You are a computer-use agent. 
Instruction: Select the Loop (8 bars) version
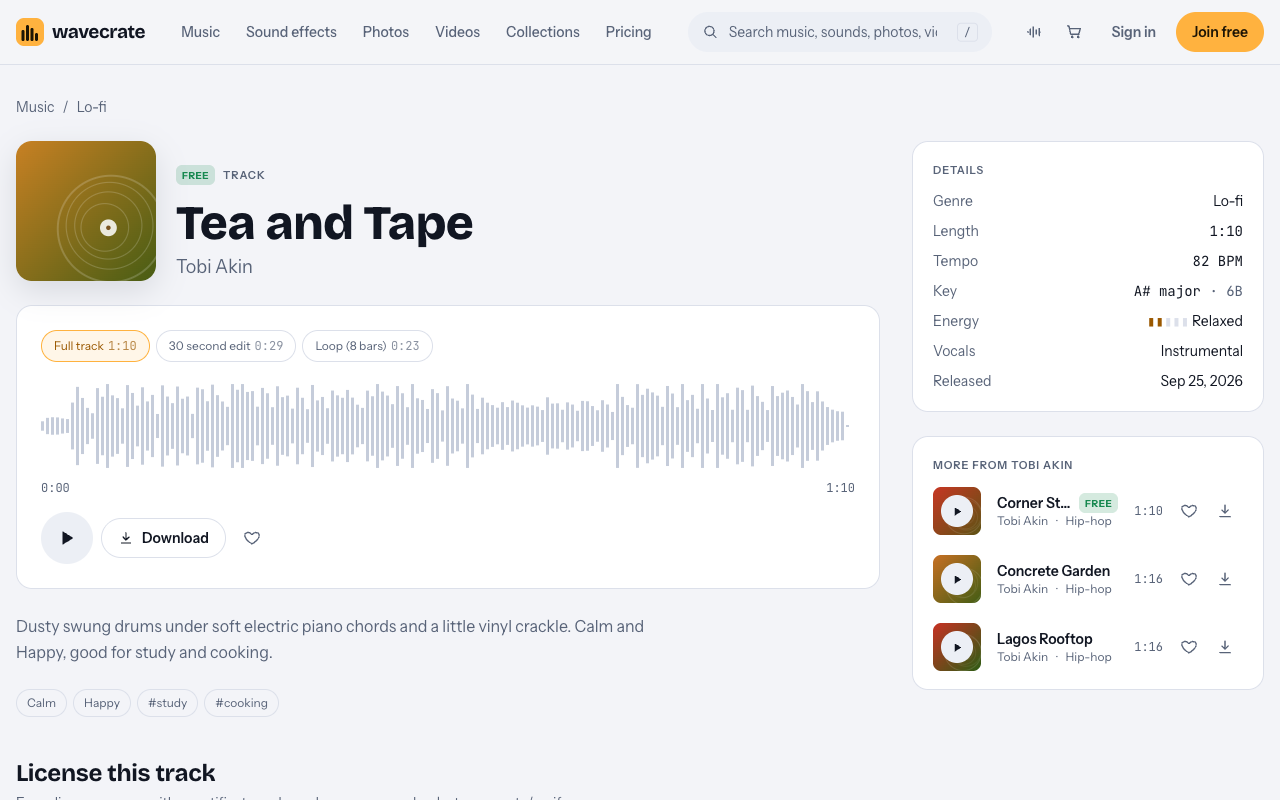(x=367, y=346)
